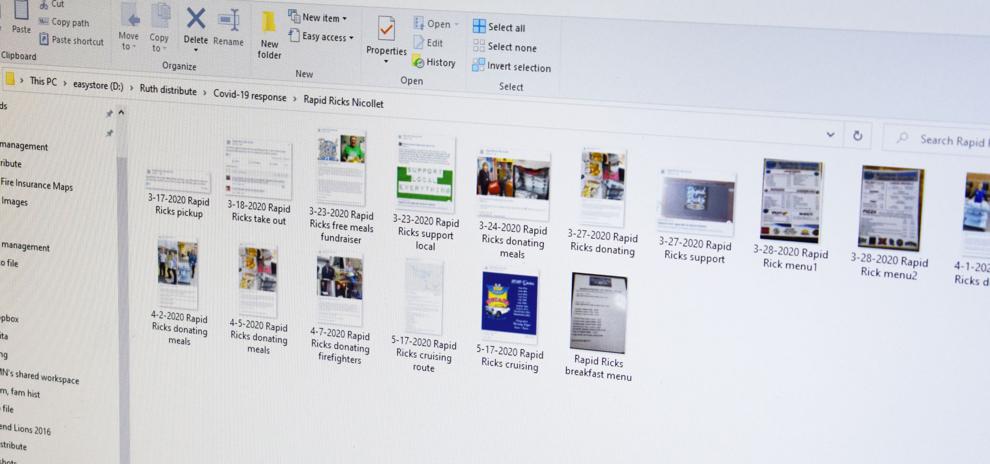Select Rapid Ricks breakfast menu file

[598, 327]
